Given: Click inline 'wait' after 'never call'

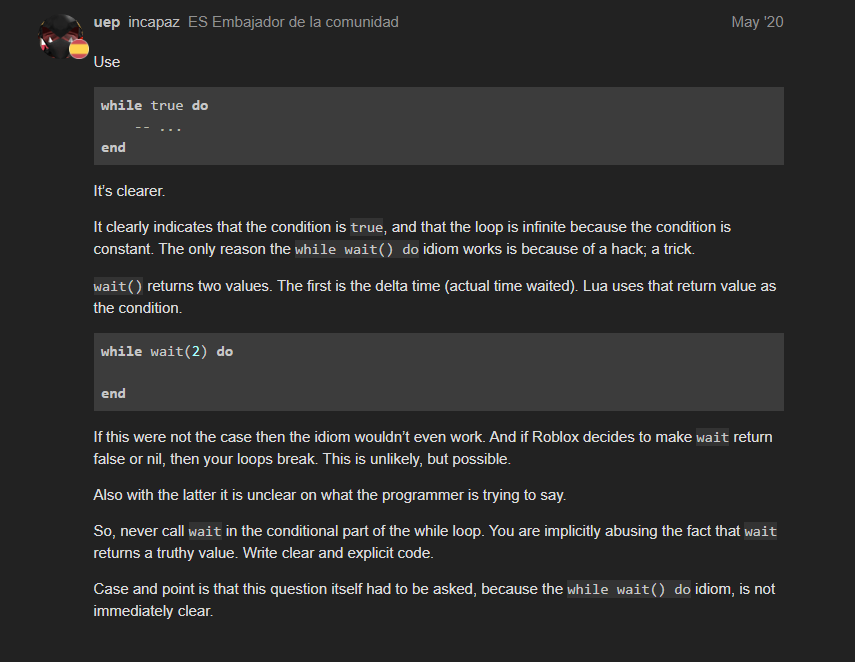Looking at the screenshot, I should [204, 532].
